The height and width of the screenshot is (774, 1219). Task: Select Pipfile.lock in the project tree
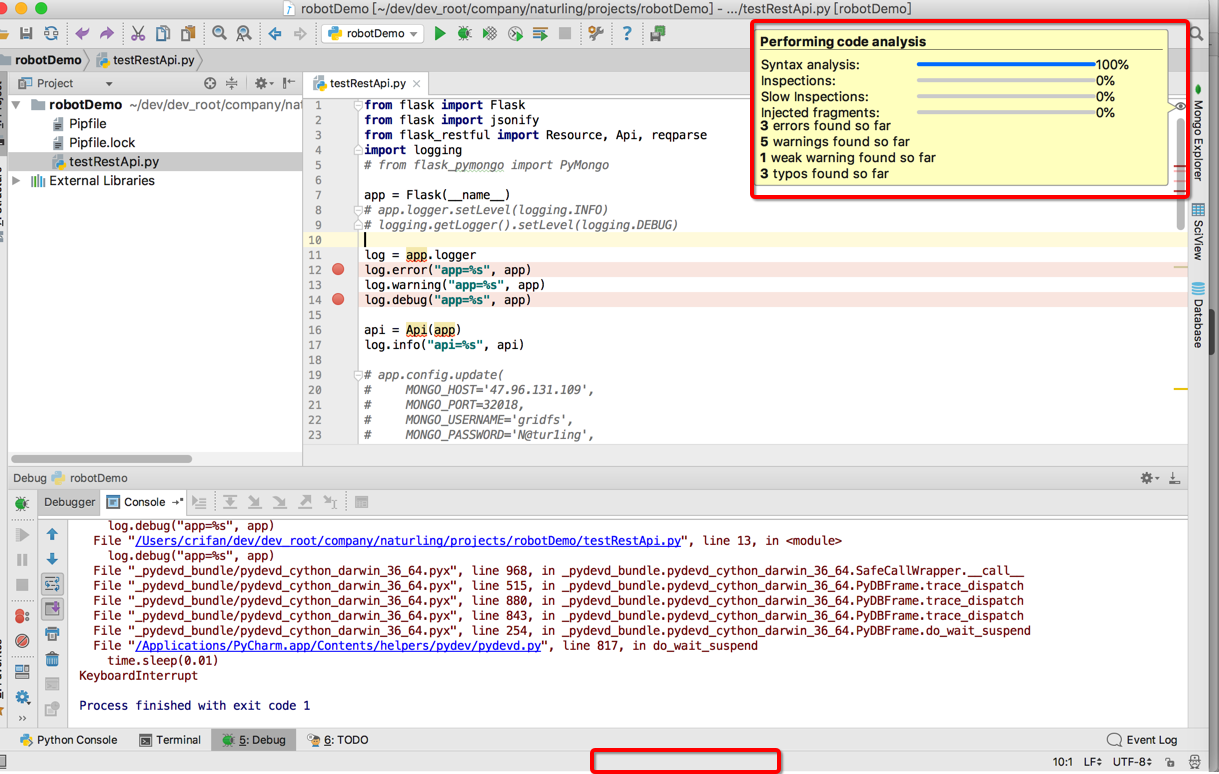point(102,143)
